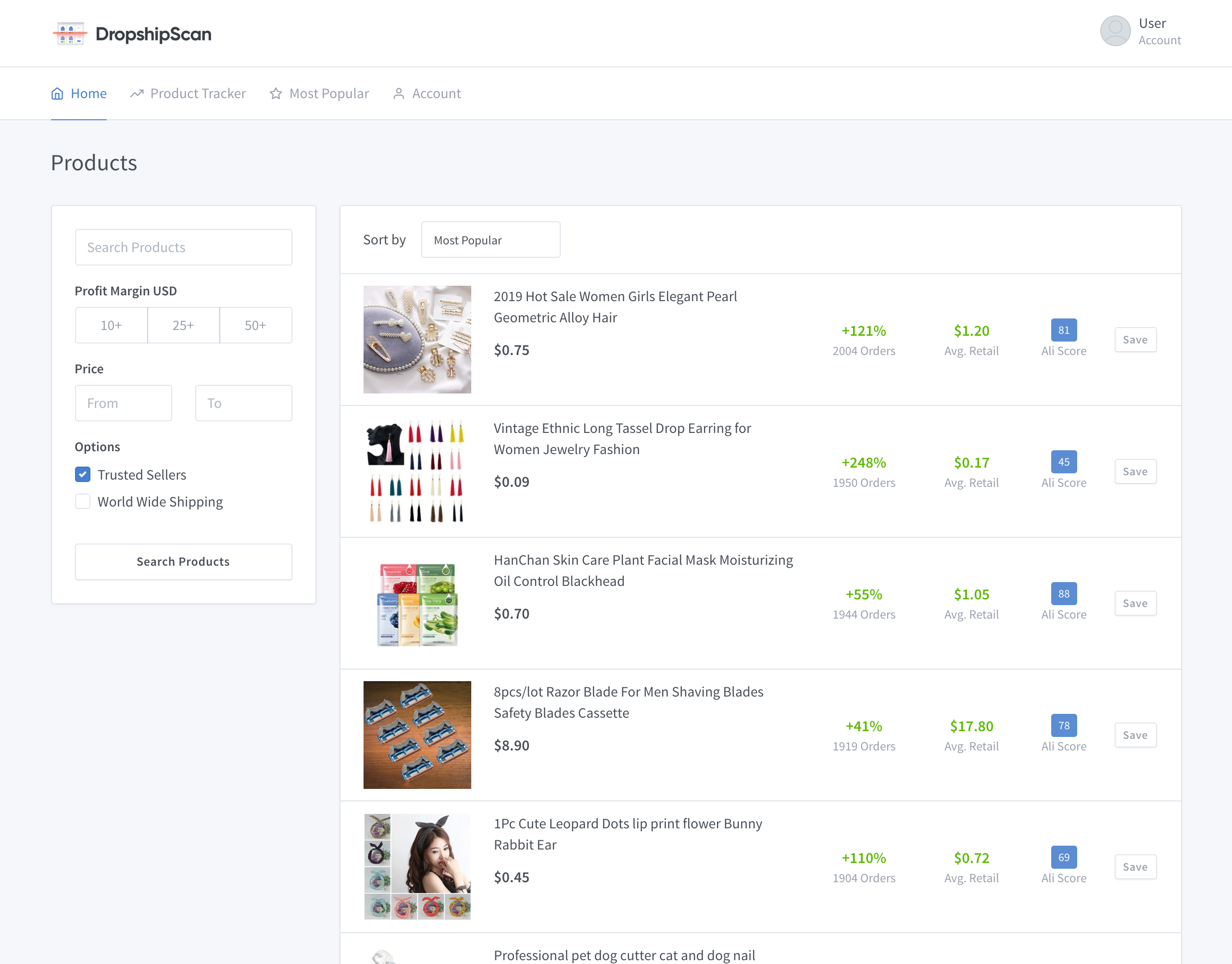The width and height of the screenshot is (1232, 964).
Task: Save the Razor Blade product
Action: click(1134, 735)
